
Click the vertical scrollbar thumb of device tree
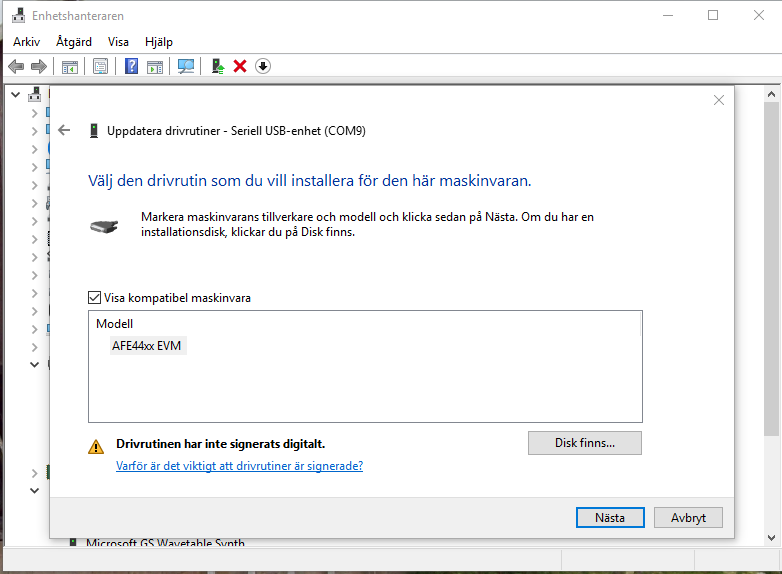[771, 269]
